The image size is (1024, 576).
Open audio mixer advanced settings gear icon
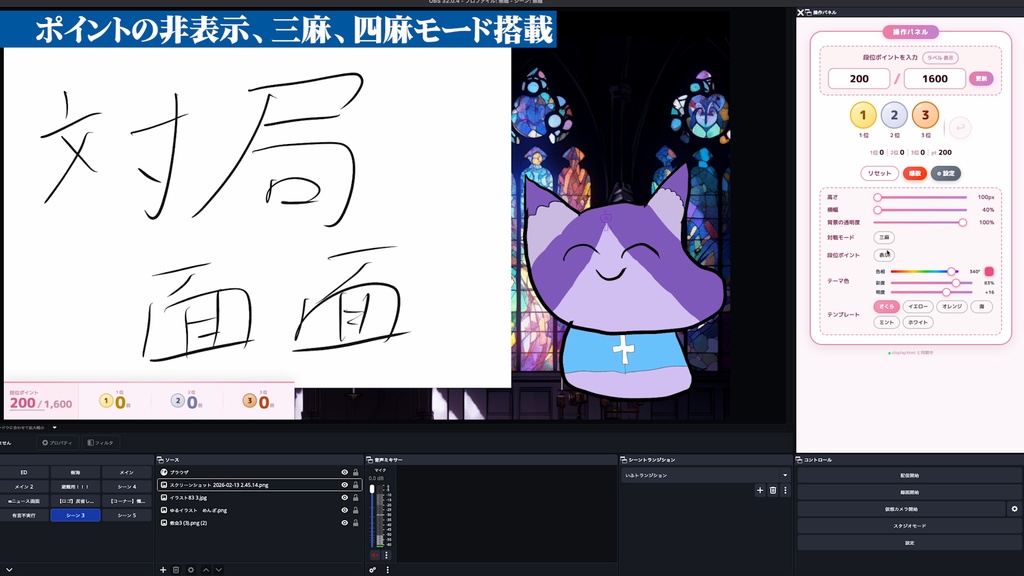coord(373,570)
